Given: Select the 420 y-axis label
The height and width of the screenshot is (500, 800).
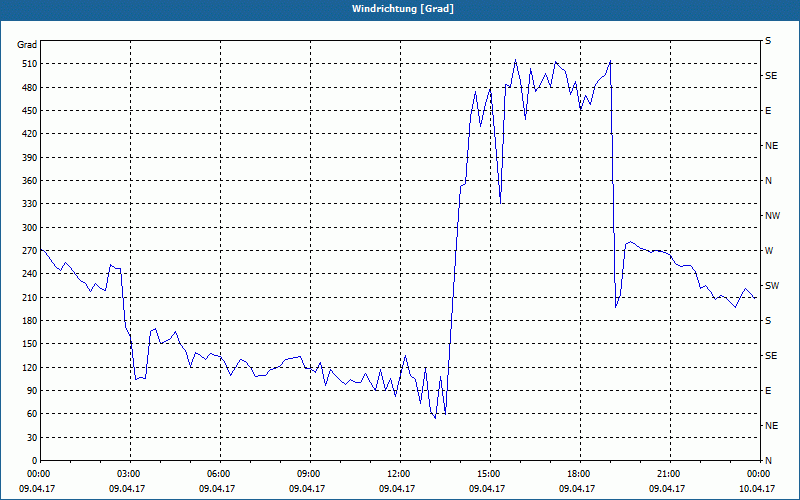Looking at the screenshot, I should click(29, 134).
